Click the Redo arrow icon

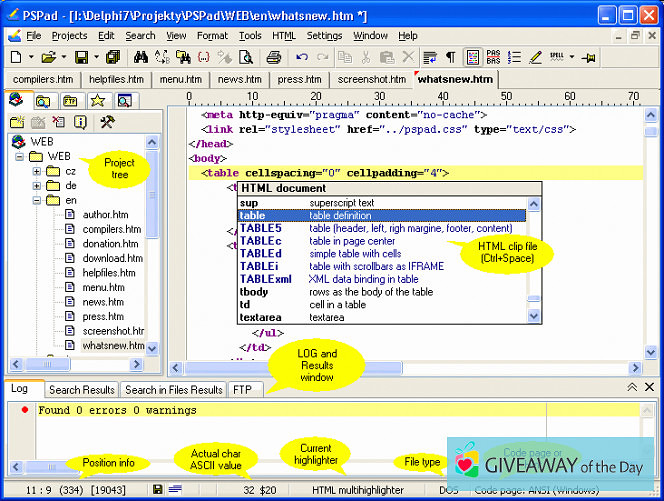click(x=323, y=57)
